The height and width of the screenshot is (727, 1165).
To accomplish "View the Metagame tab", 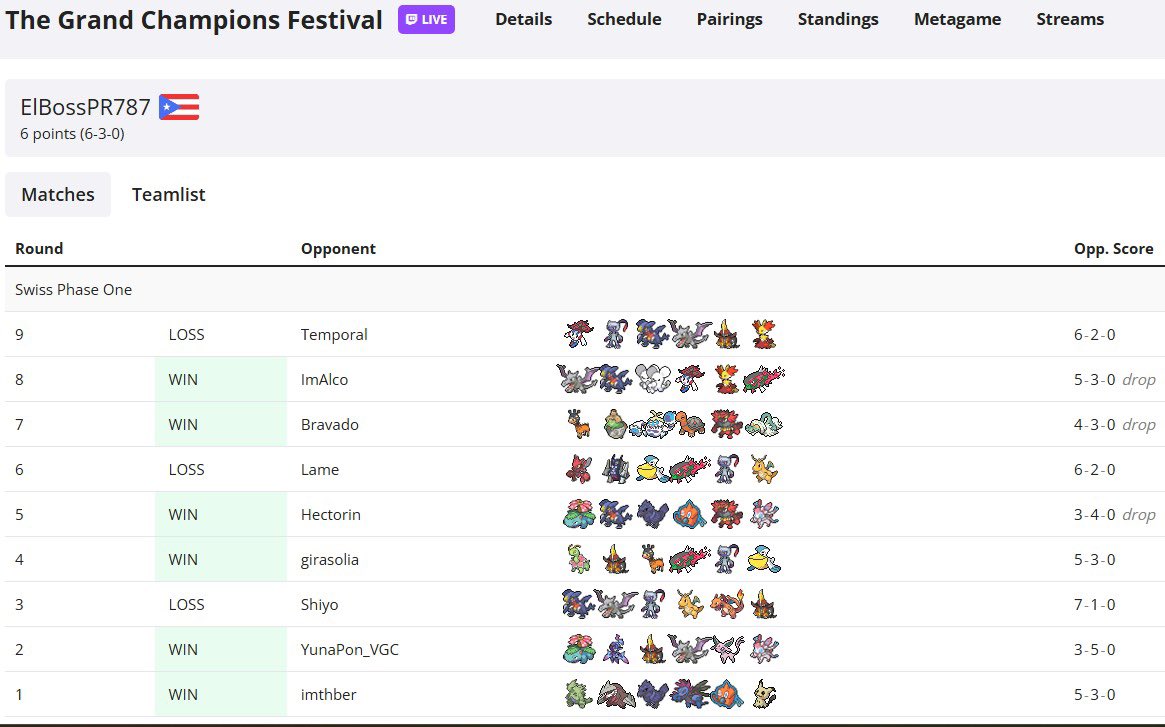I will pos(957,19).
